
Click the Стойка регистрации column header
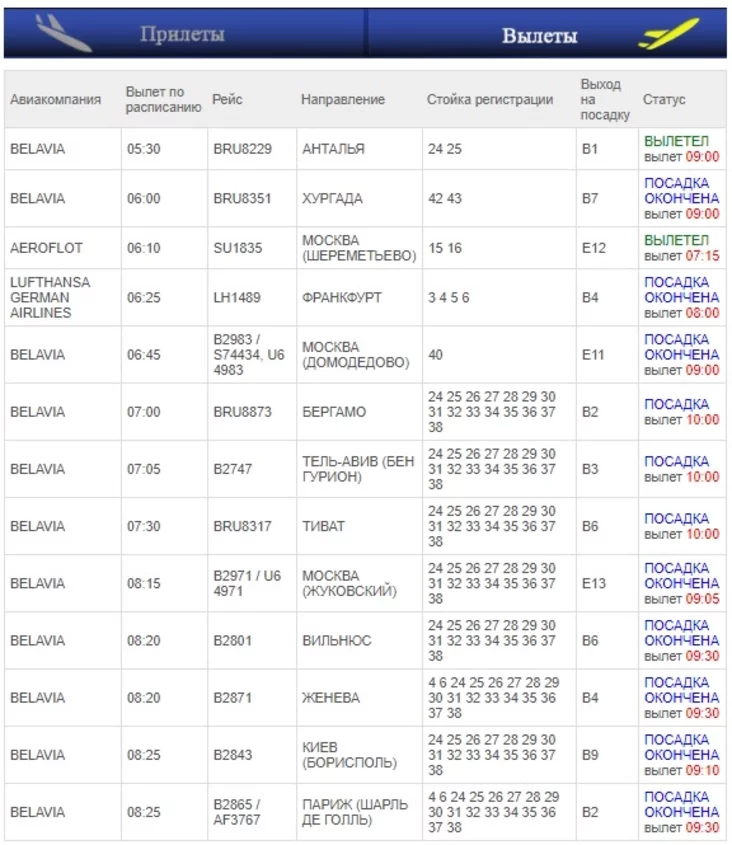pos(490,99)
